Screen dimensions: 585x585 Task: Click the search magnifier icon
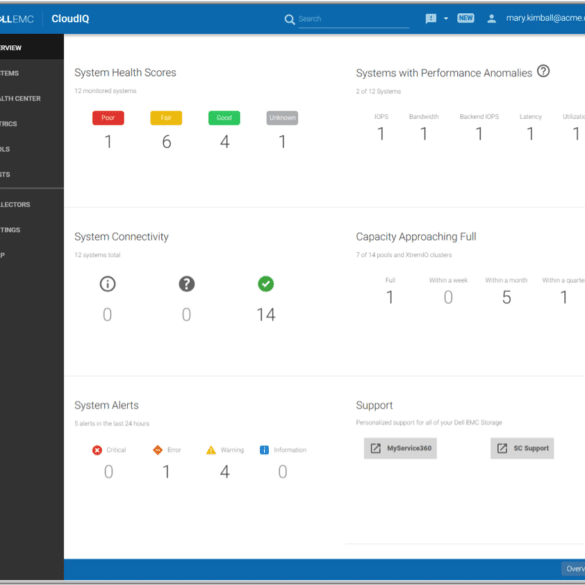(290, 19)
